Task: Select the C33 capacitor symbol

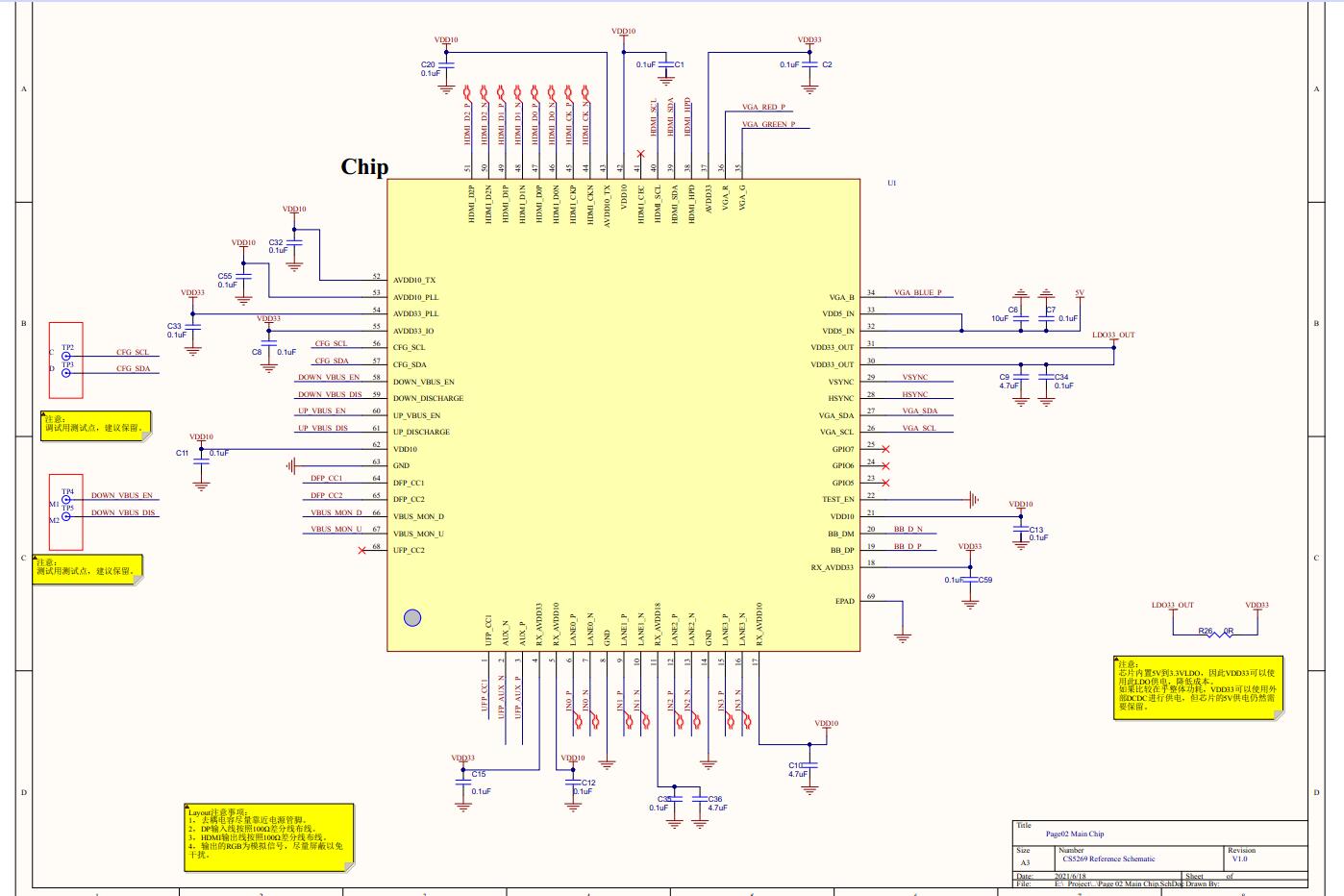Action: click(x=192, y=327)
